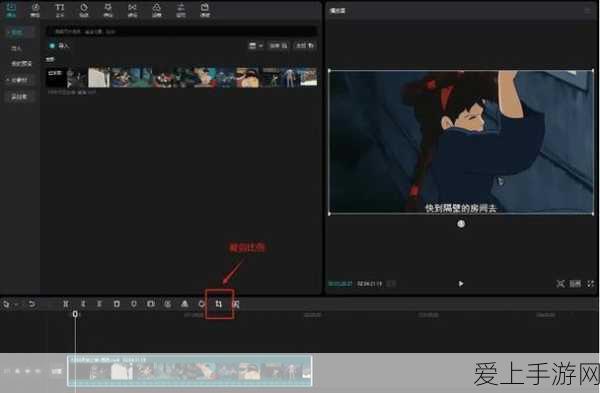Select the crop tool highlighted in red
The height and width of the screenshot is (393, 600).
pyautogui.click(x=218, y=304)
